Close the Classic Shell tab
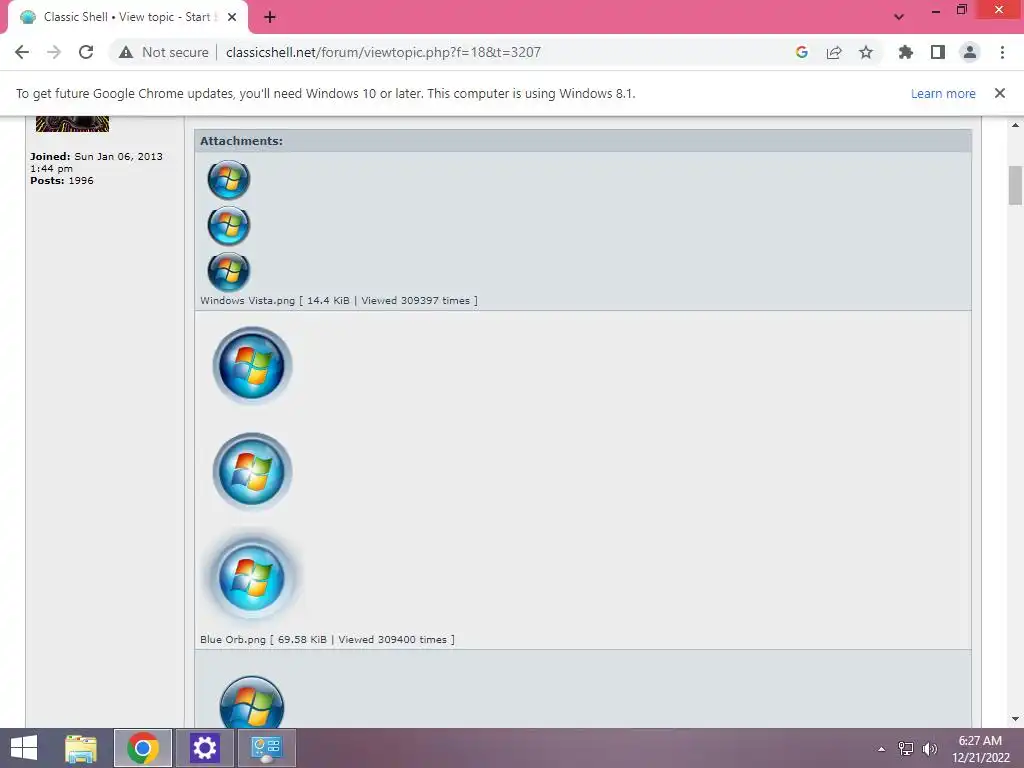This screenshot has height=768, width=1024. [x=232, y=17]
